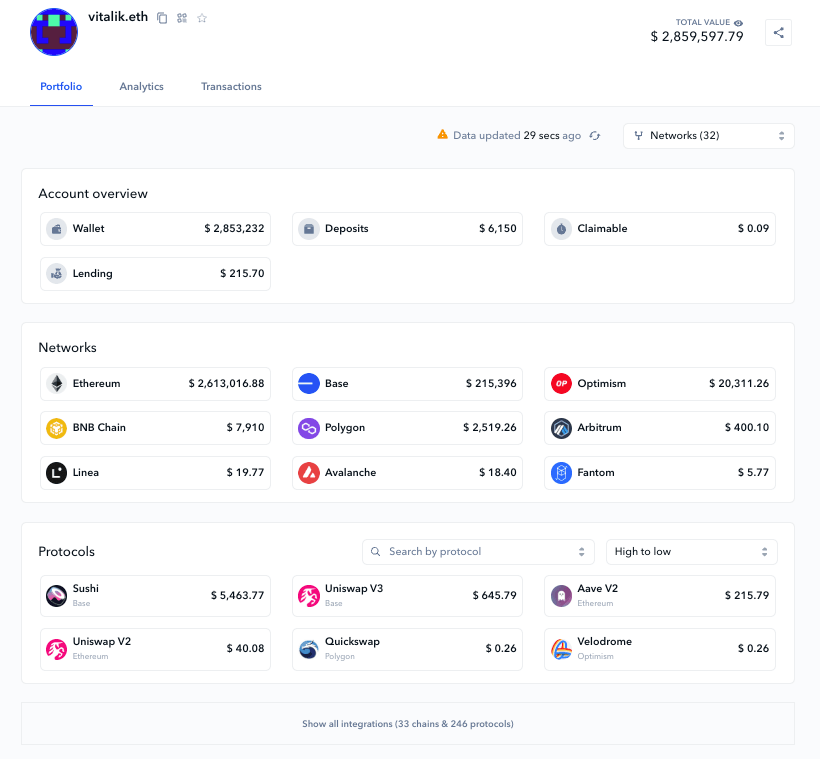Click the Fantom network logo
The image size is (820, 759).
pos(561,473)
